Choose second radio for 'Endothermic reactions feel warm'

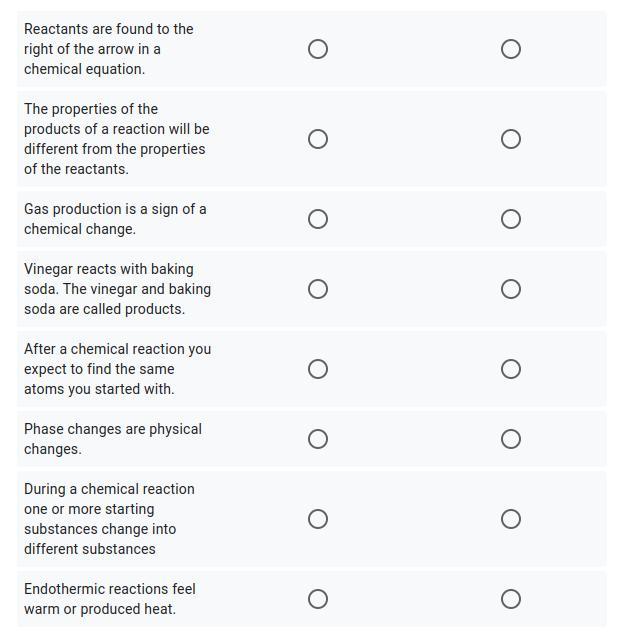coord(510,599)
